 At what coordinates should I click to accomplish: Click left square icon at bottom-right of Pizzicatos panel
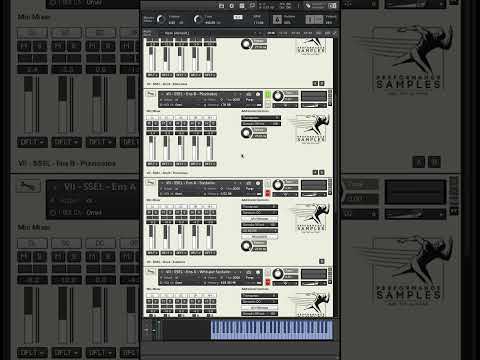tap(315, 172)
